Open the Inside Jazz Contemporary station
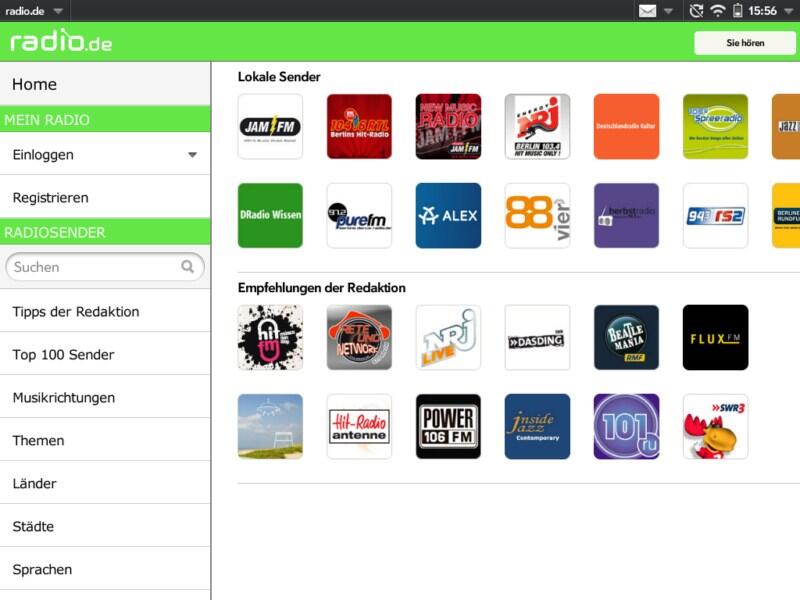This screenshot has height=600, width=800. coord(537,426)
